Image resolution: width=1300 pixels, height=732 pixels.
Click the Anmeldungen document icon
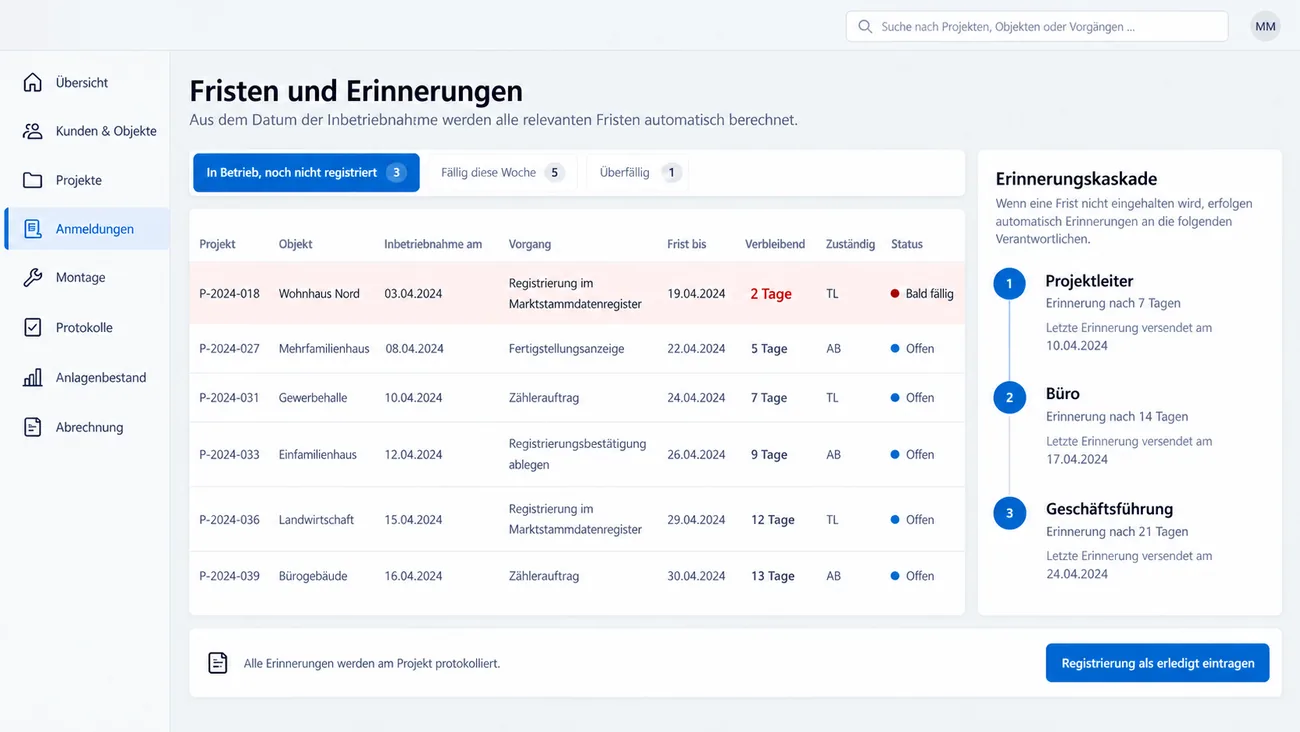pyautogui.click(x=33, y=229)
